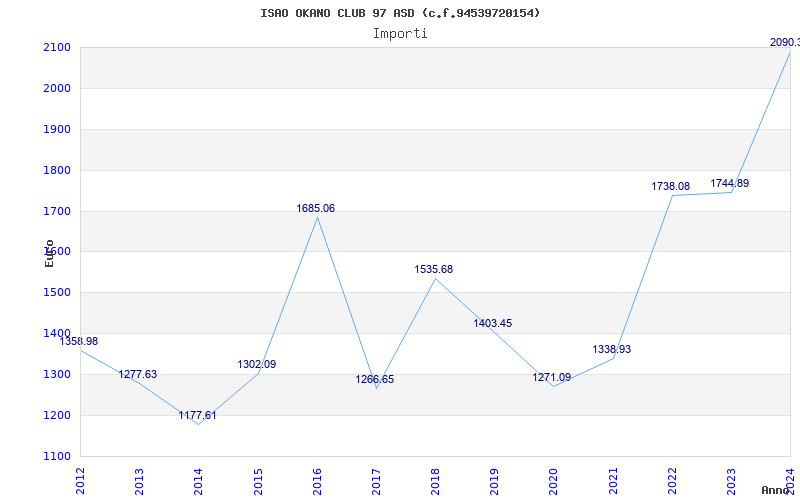Click the 1300 y-axis tick

[x=58, y=374]
